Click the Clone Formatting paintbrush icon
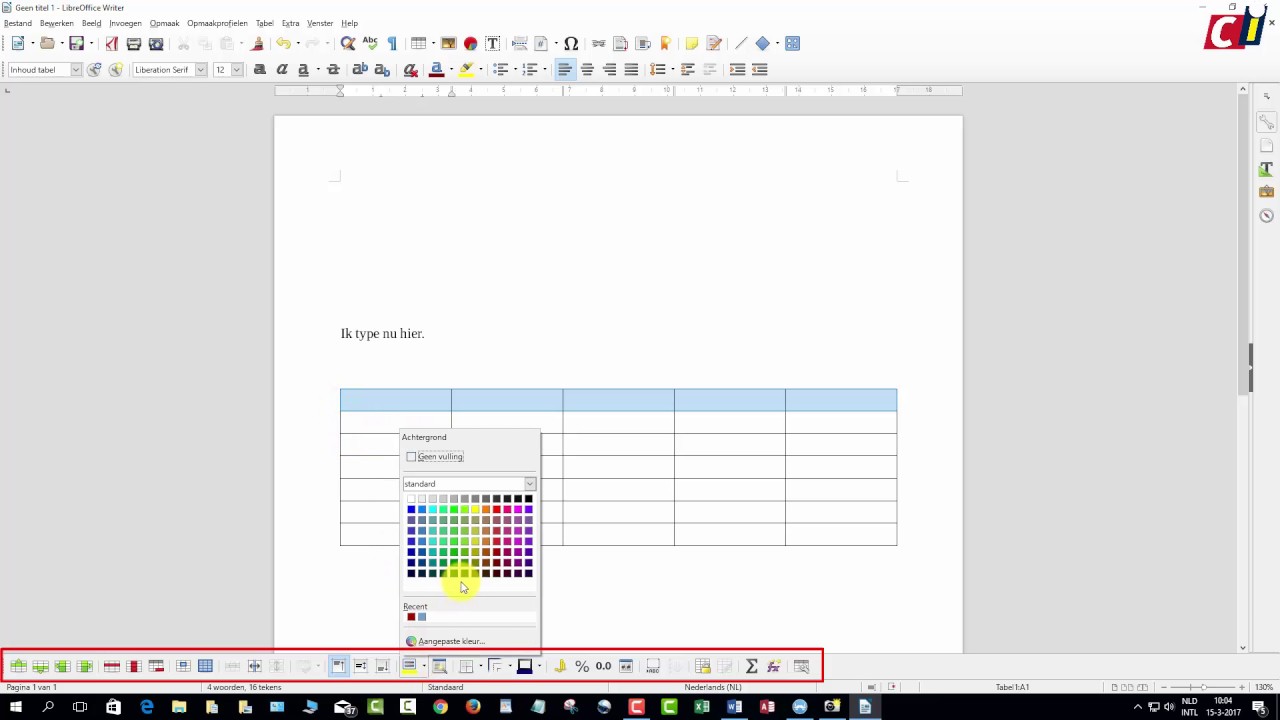The width and height of the screenshot is (1280, 720). 257,43
